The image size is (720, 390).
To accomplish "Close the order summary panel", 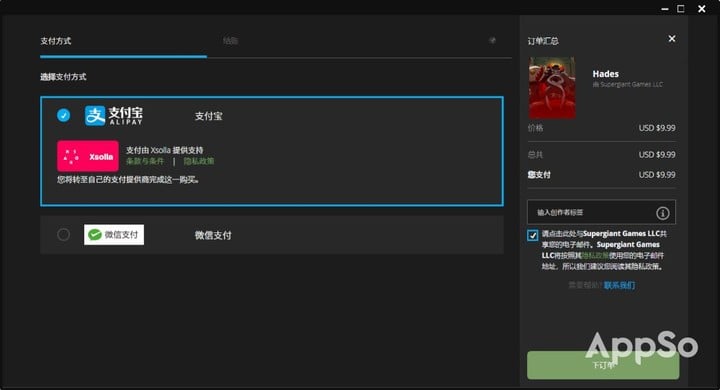I will [672, 39].
